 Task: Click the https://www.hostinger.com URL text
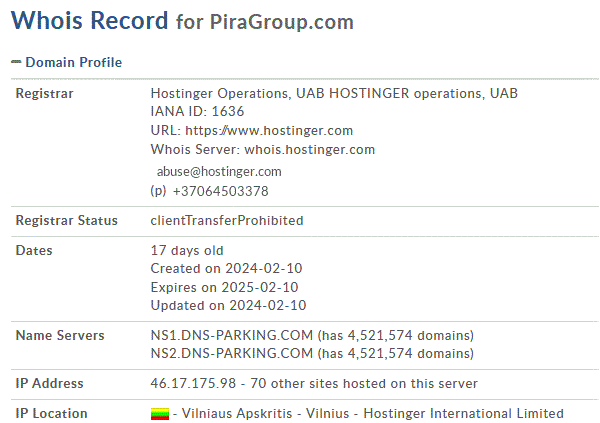pyautogui.click(x=269, y=131)
